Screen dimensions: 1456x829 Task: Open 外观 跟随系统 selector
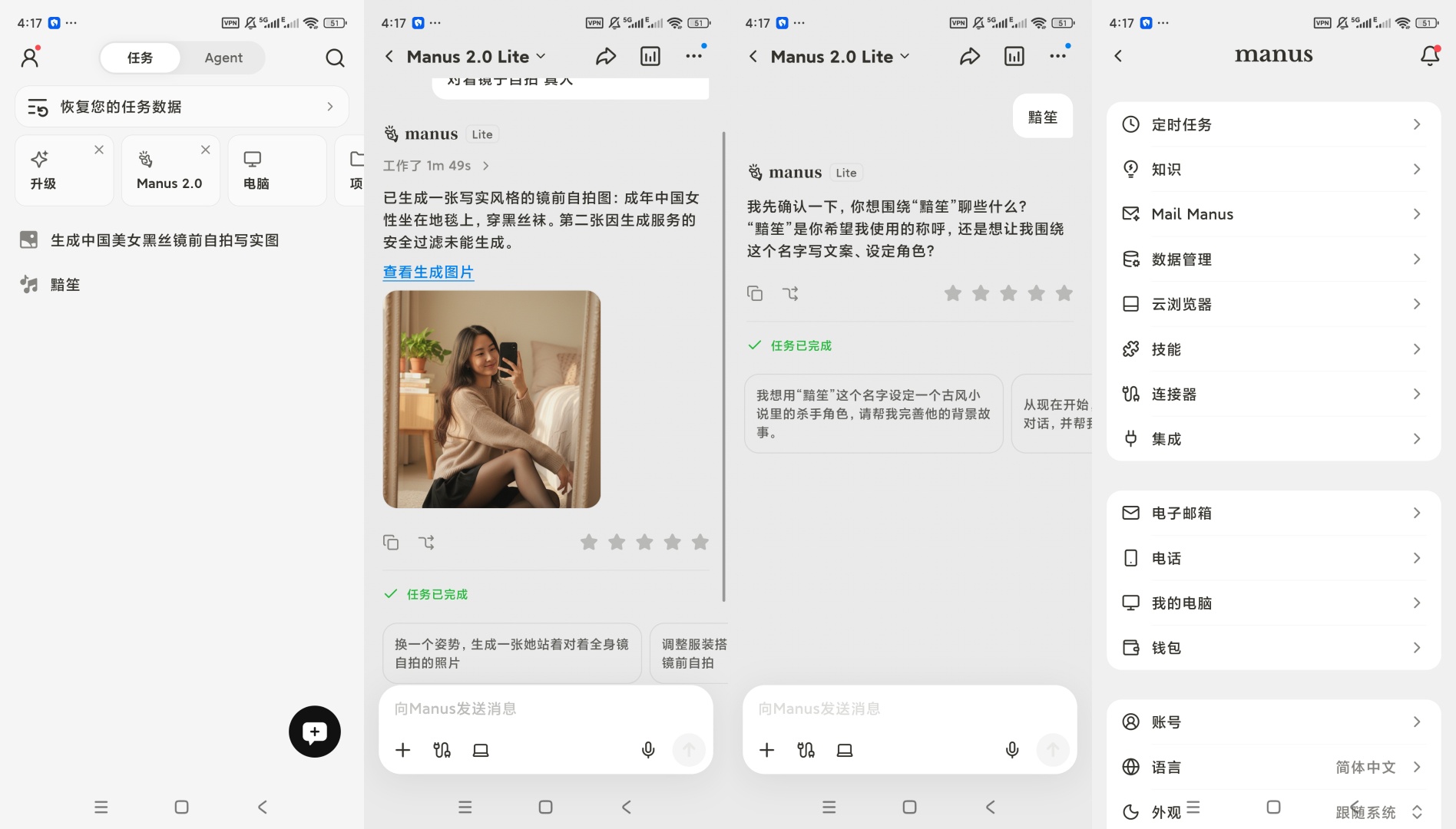[x=1273, y=811]
